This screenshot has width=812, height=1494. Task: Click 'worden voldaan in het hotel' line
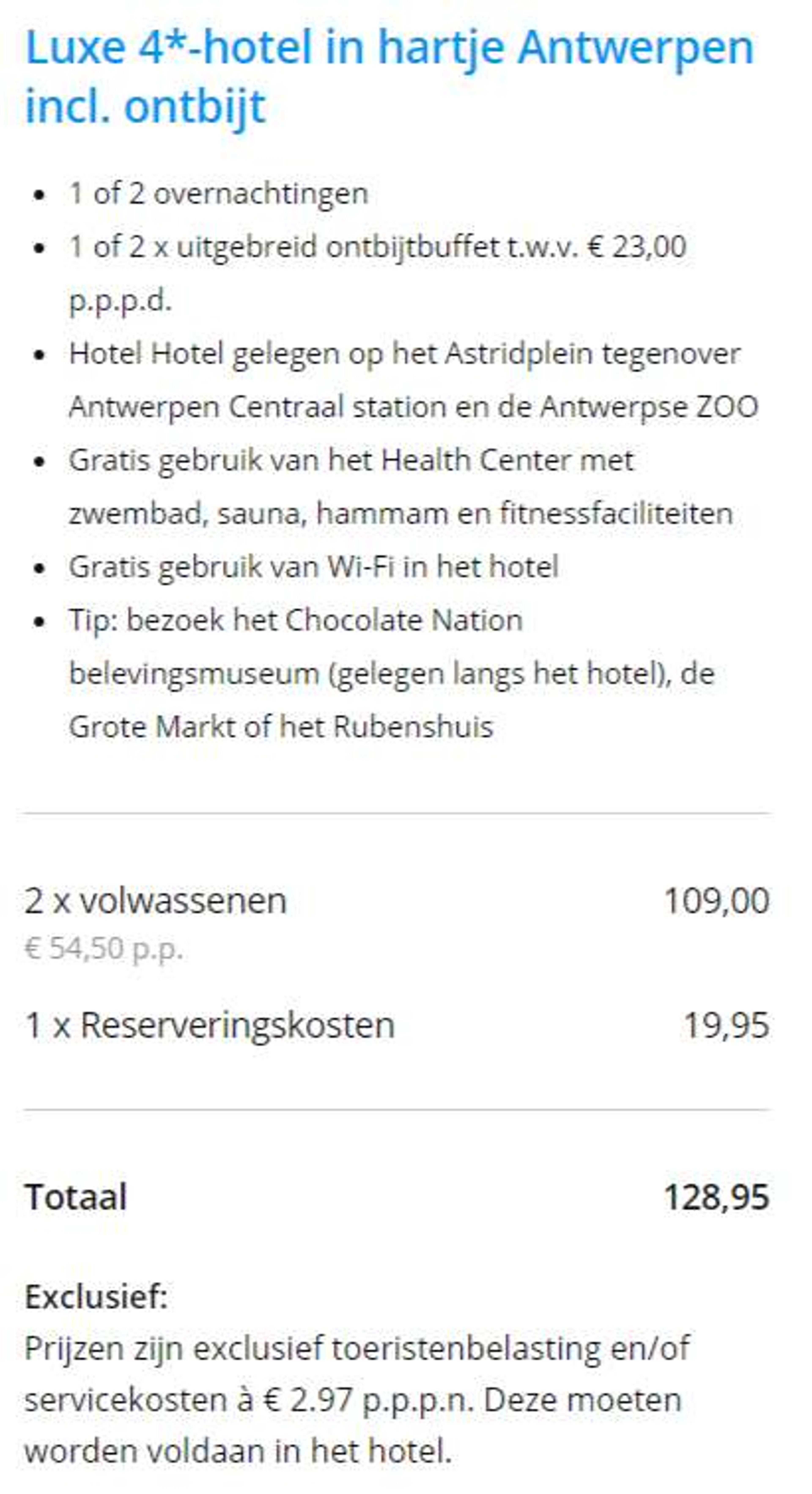[238, 1451]
